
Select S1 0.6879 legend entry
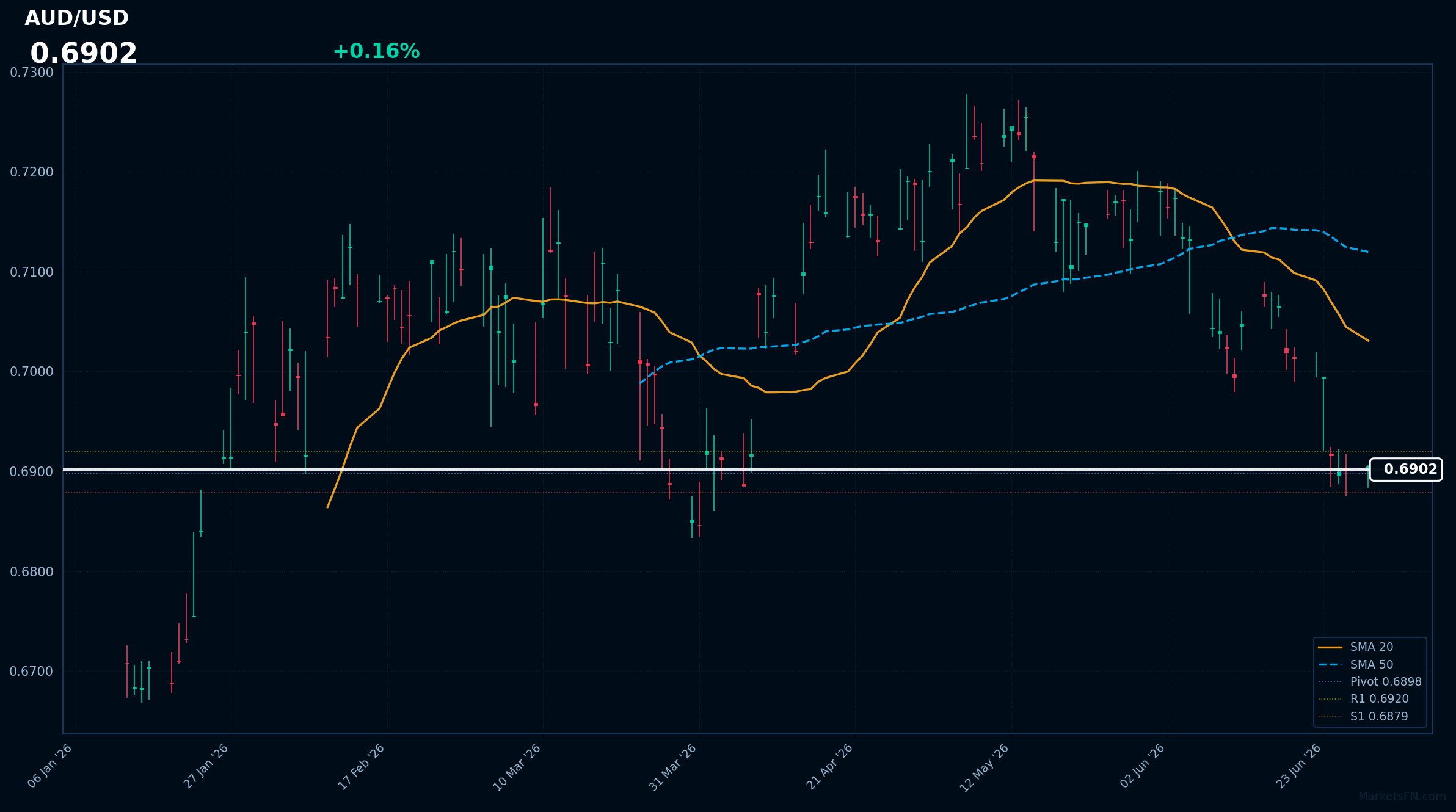1363,717
